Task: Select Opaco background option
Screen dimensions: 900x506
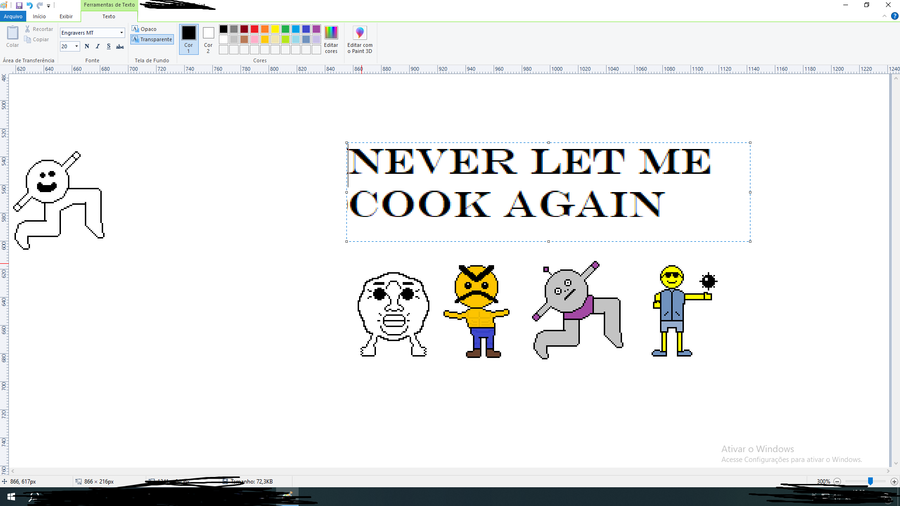Action: tap(144, 29)
